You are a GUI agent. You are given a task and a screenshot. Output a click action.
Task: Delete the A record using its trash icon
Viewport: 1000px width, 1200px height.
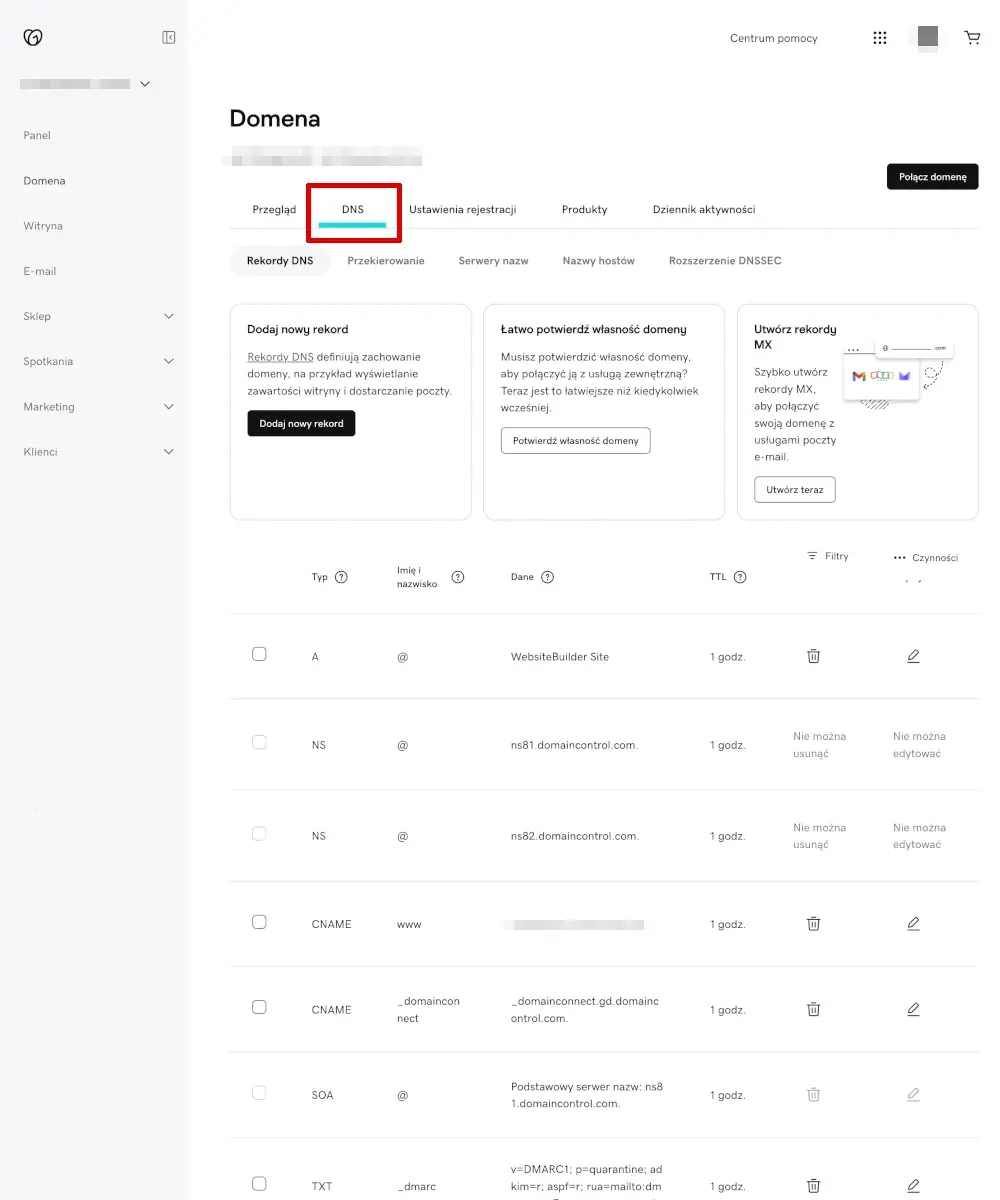(x=813, y=656)
